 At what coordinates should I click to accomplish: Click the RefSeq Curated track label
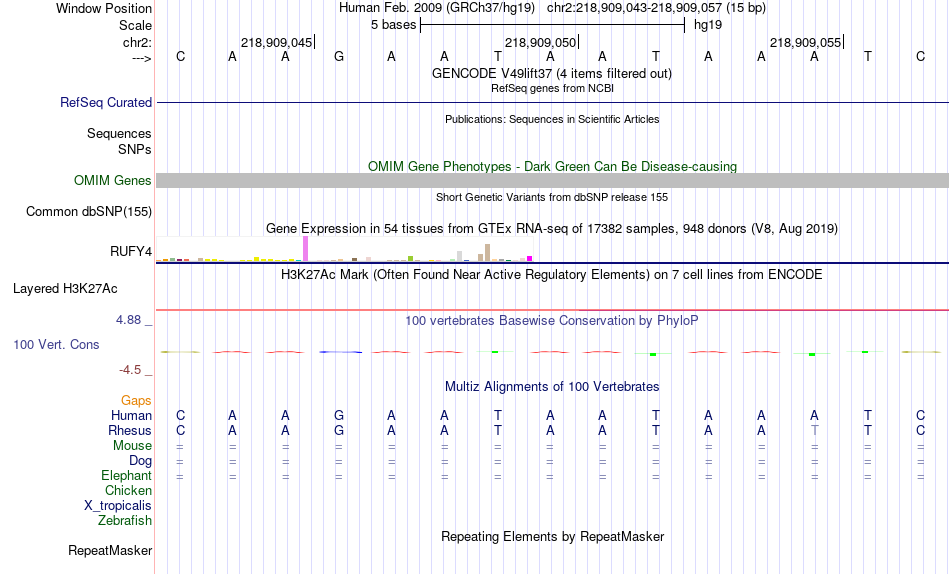point(105,102)
